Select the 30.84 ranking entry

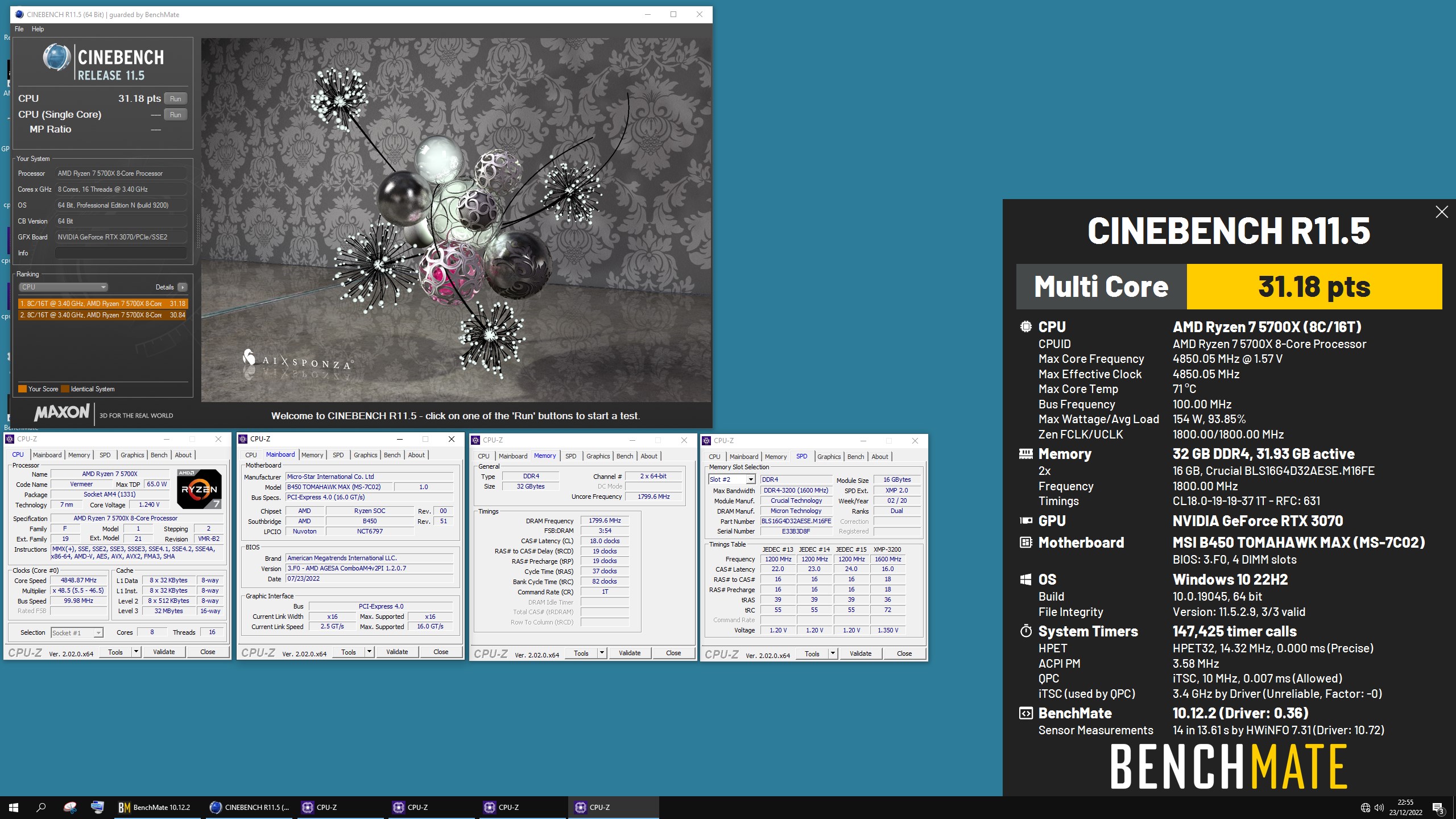pos(102,315)
